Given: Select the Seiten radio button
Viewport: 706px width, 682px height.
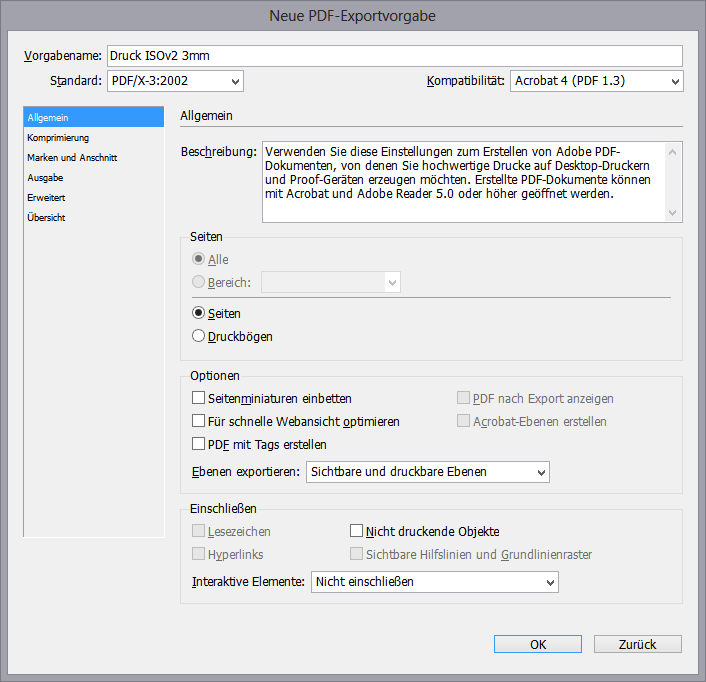Looking at the screenshot, I should coord(198,313).
